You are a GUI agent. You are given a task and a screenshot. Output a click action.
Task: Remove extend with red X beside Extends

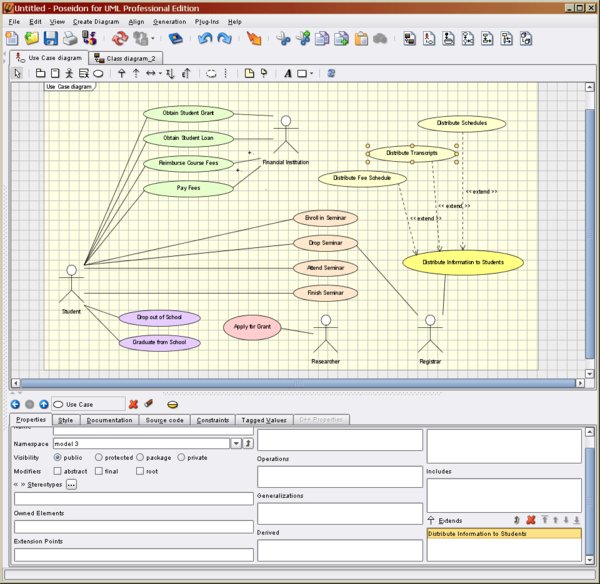(531, 520)
